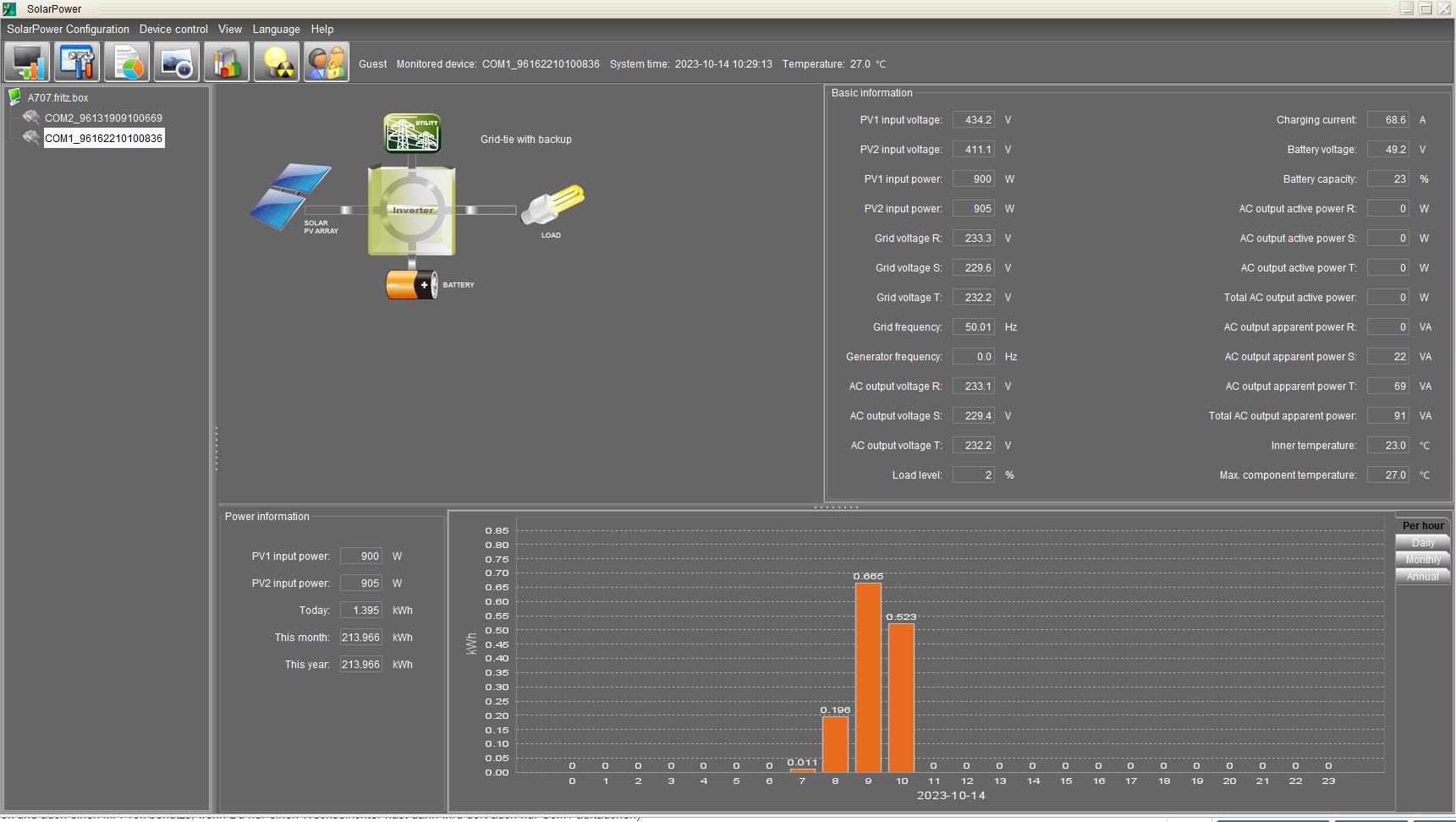Click the battery icon in the flow diagram

pyautogui.click(x=412, y=285)
